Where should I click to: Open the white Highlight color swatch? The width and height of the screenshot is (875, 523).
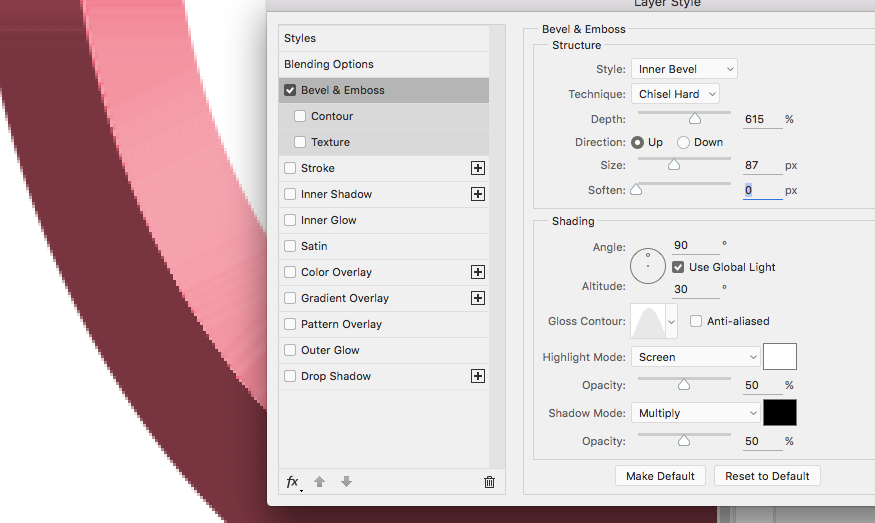(780, 357)
